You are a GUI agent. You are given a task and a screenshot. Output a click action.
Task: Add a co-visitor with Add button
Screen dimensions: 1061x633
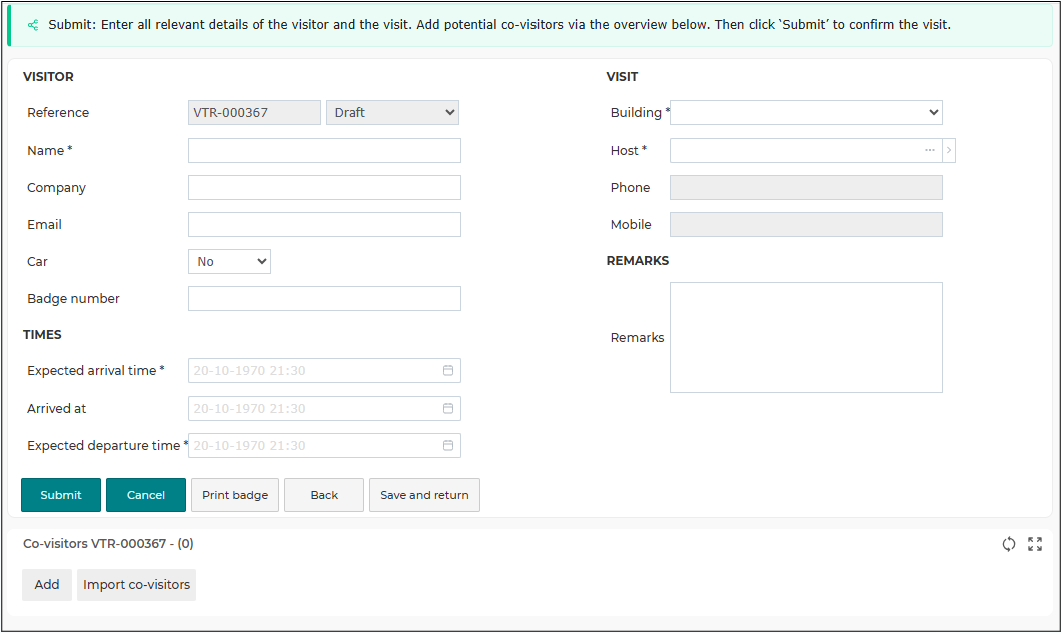coord(47,584)
